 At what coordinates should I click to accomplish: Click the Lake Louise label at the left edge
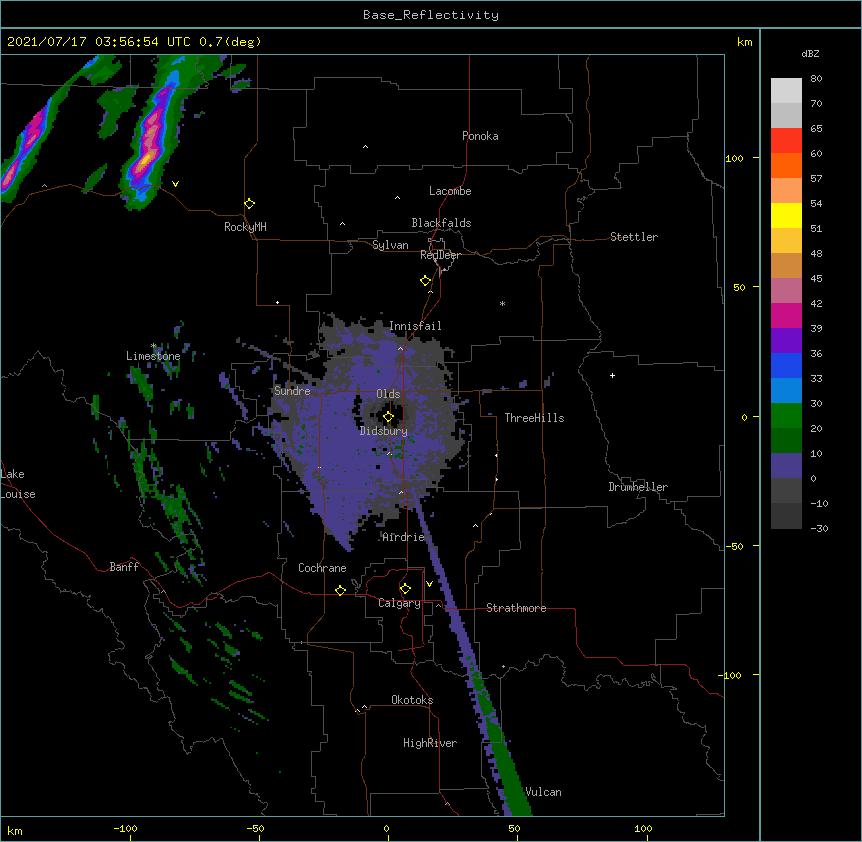(x=18, y=484)
